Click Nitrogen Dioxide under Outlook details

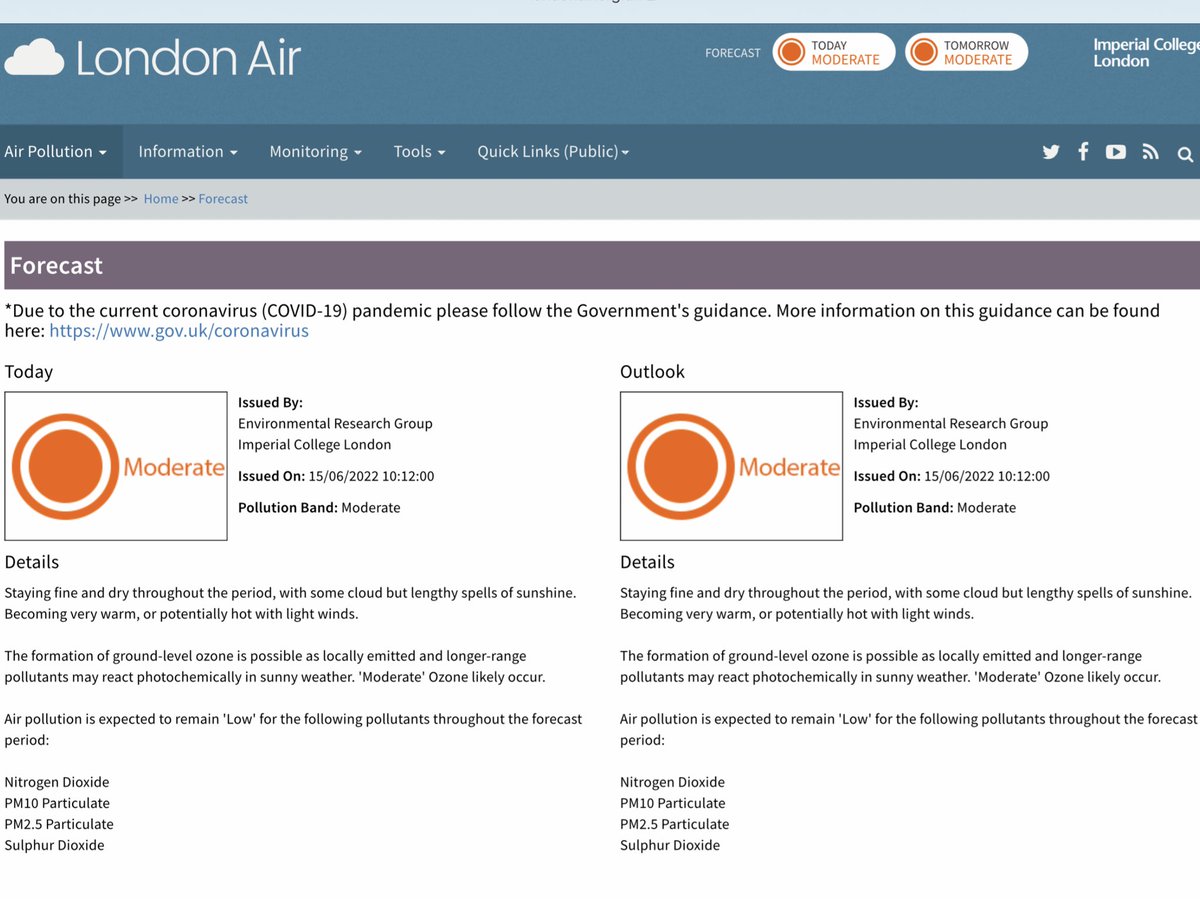[672, 782]
